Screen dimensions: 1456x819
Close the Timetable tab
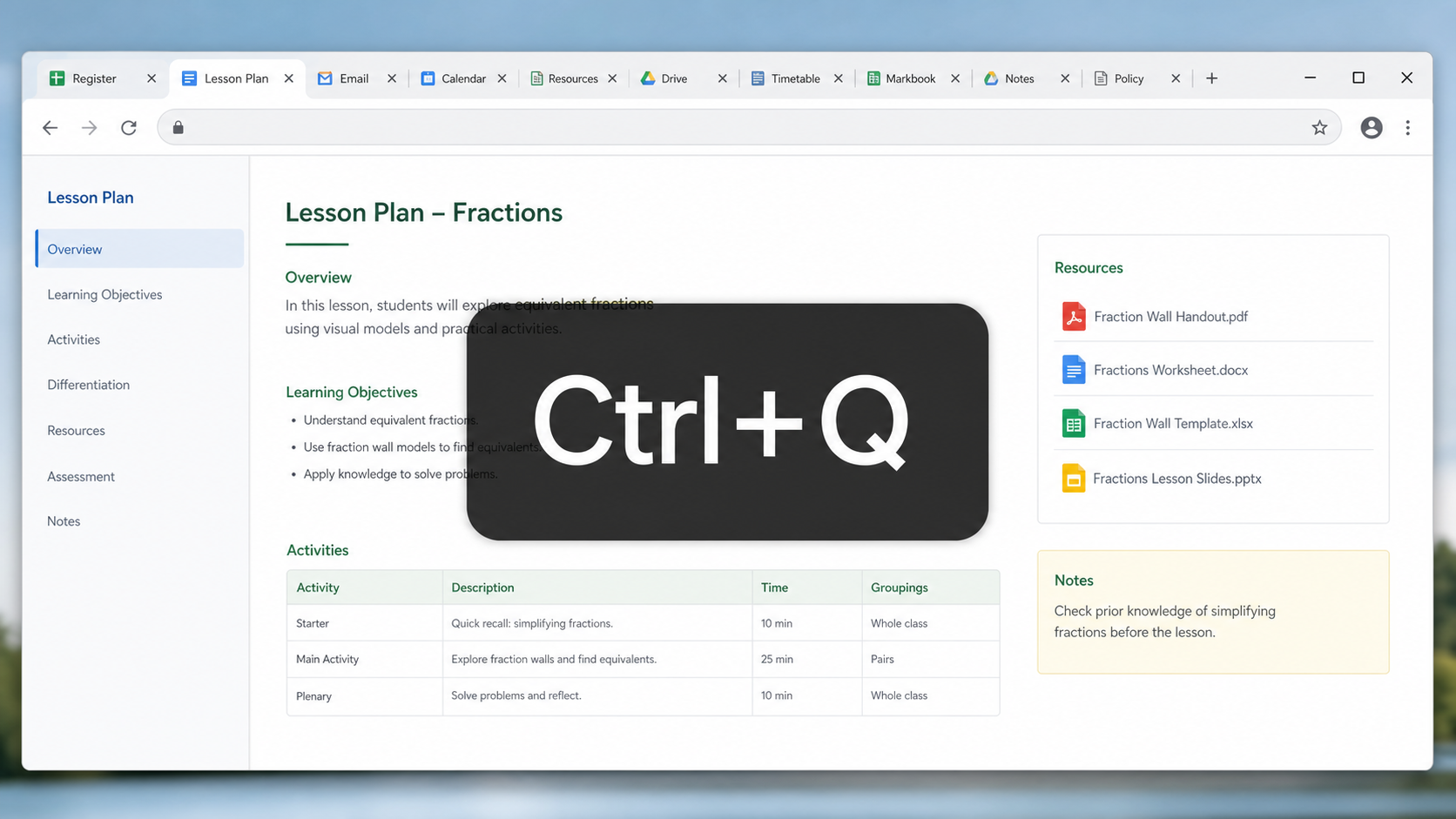[838, 78]
